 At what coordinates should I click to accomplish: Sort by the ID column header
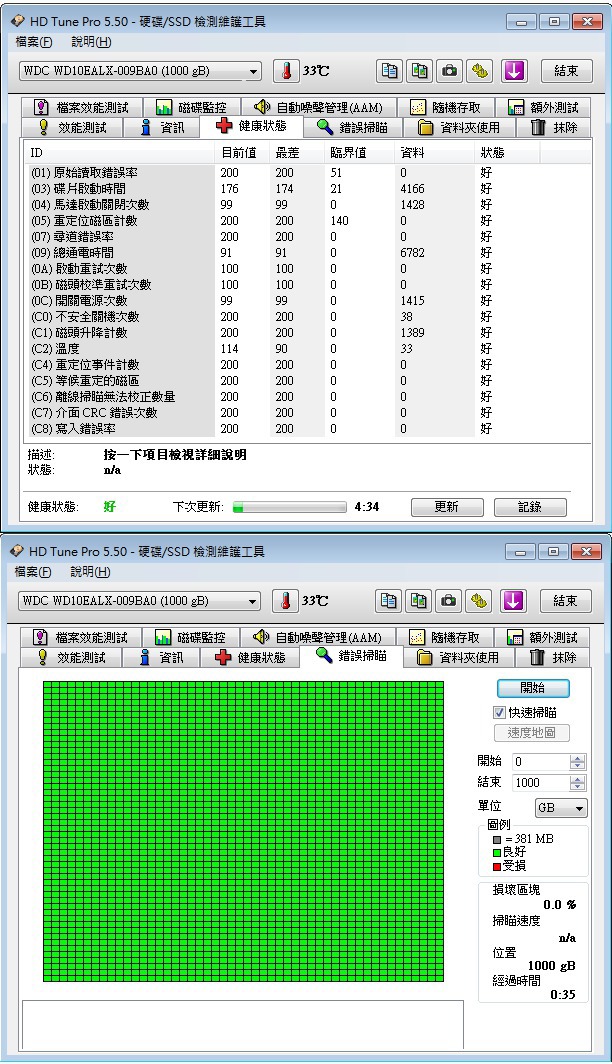(x=120, y=153)
